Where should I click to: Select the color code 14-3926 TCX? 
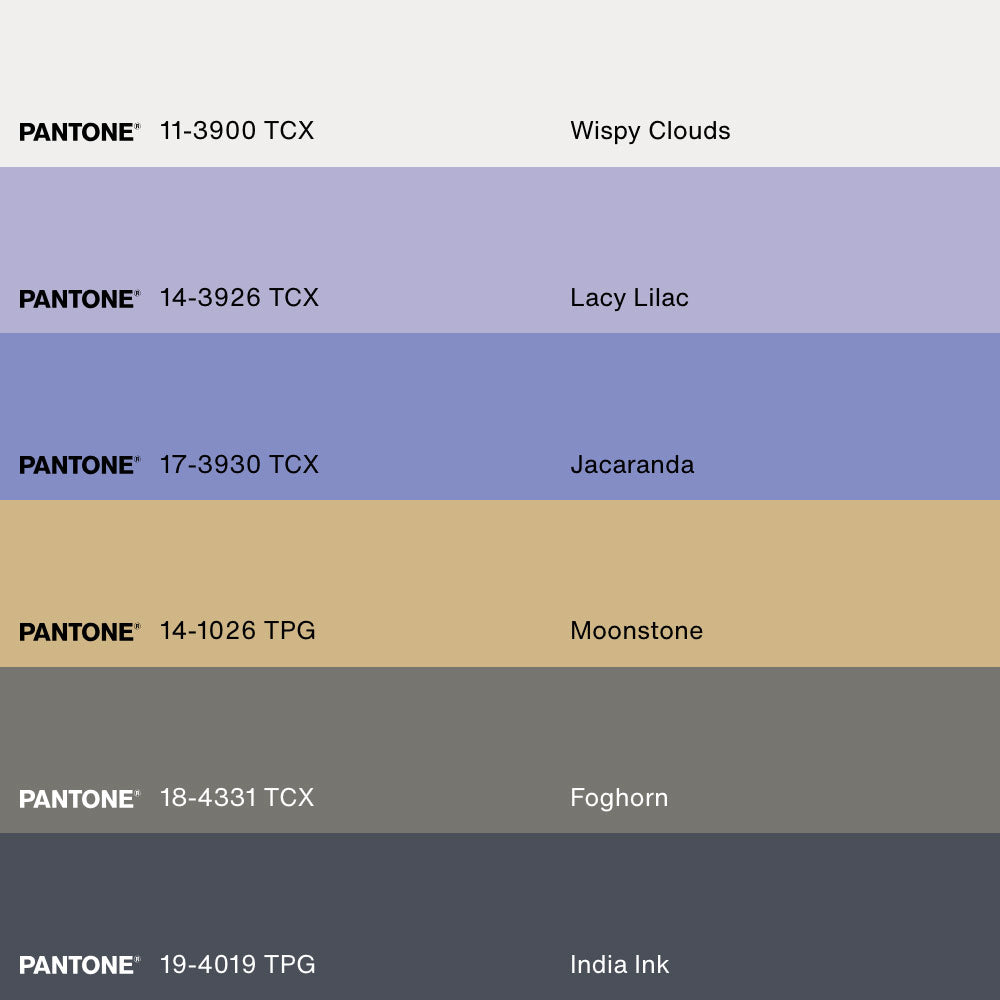click(239, 298)
